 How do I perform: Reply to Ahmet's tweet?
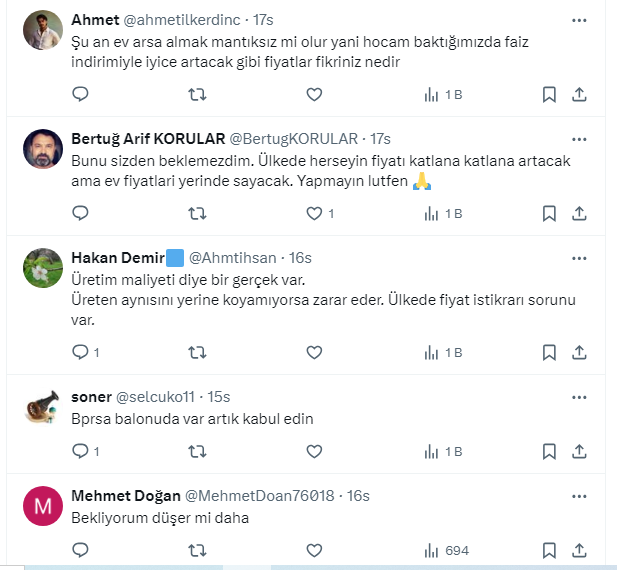81,94
